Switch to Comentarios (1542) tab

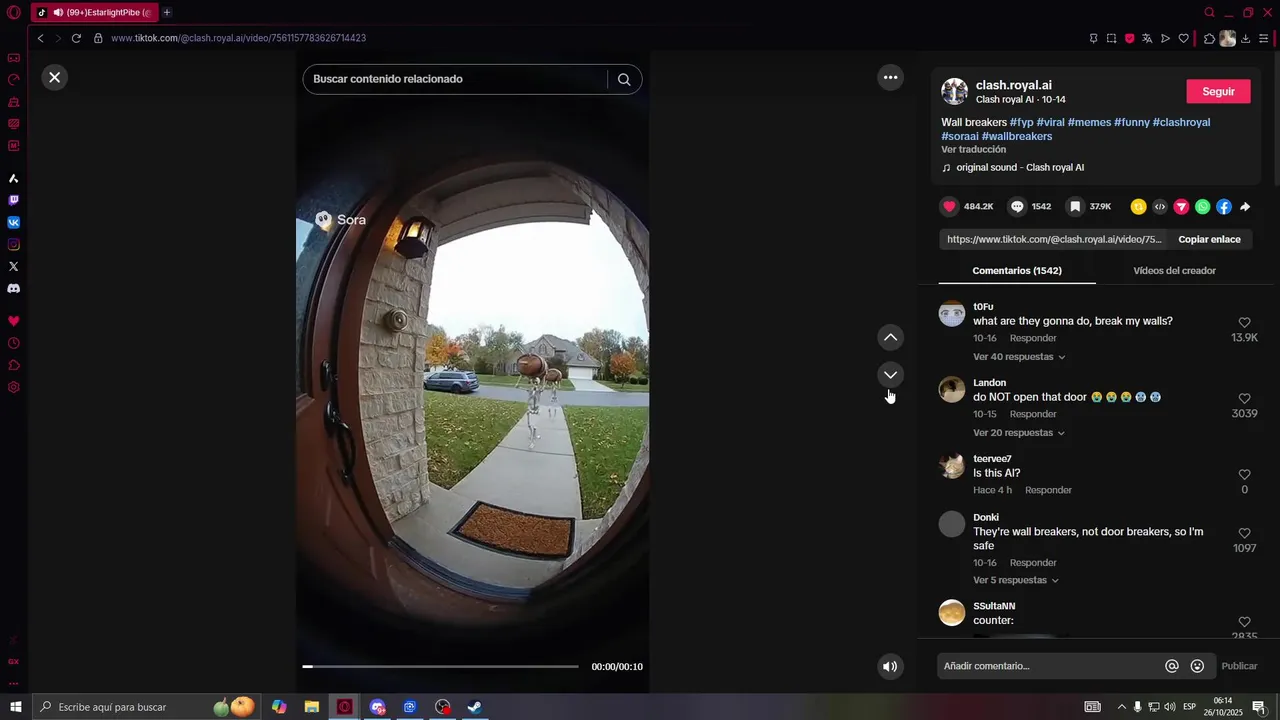click(x=1017, y=270)
